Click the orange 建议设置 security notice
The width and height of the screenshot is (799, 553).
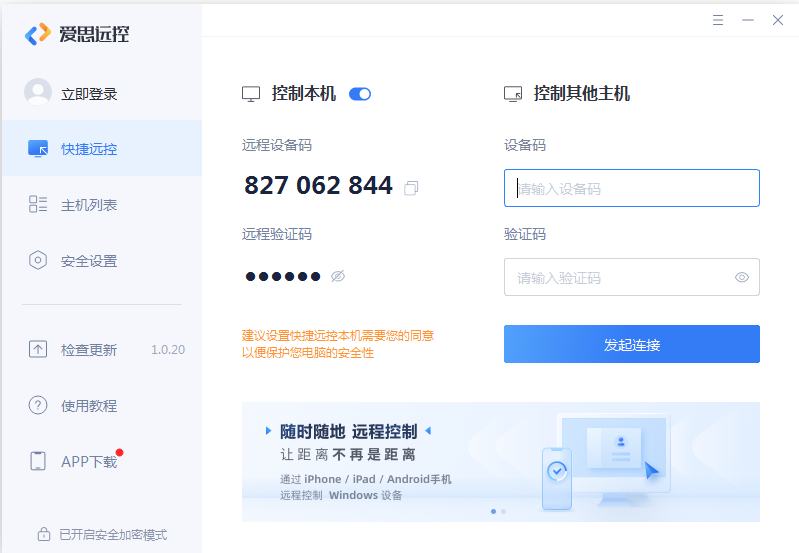[338, 344]
